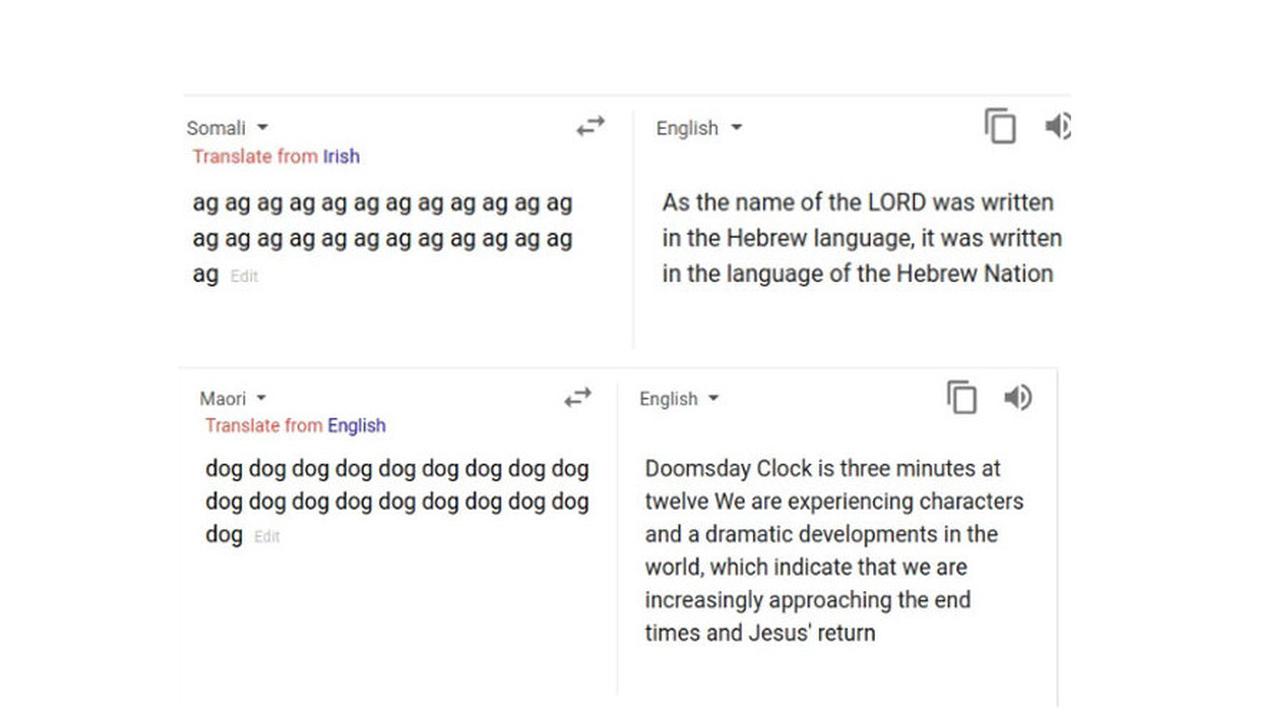This screenshot has width=1280, height=720.
Task: Open the Somali language dropdown
Action: [226, 128]
